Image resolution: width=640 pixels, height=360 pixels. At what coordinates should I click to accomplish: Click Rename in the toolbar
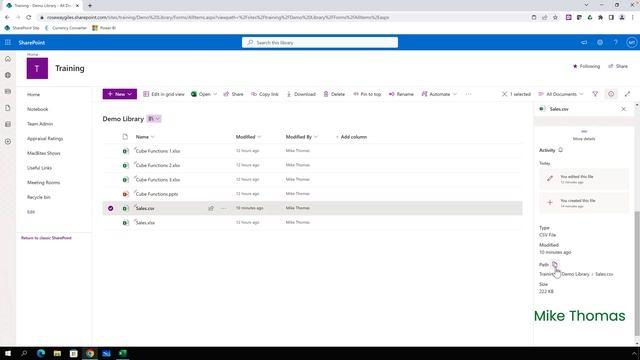coord(401,94)
